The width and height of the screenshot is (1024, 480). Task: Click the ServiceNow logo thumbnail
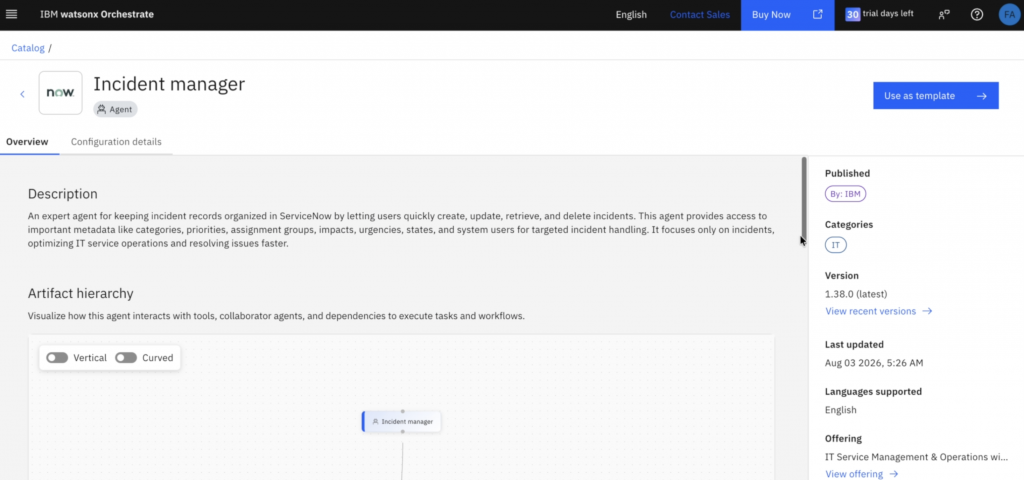tap(60, 93)
